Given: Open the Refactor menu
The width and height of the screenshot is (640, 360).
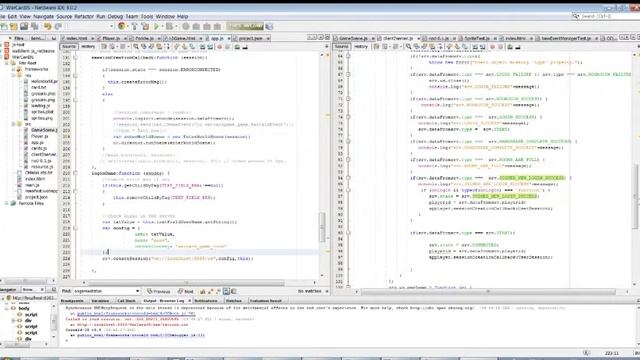Looking at the screenshot, I should (x=84, y=16).
